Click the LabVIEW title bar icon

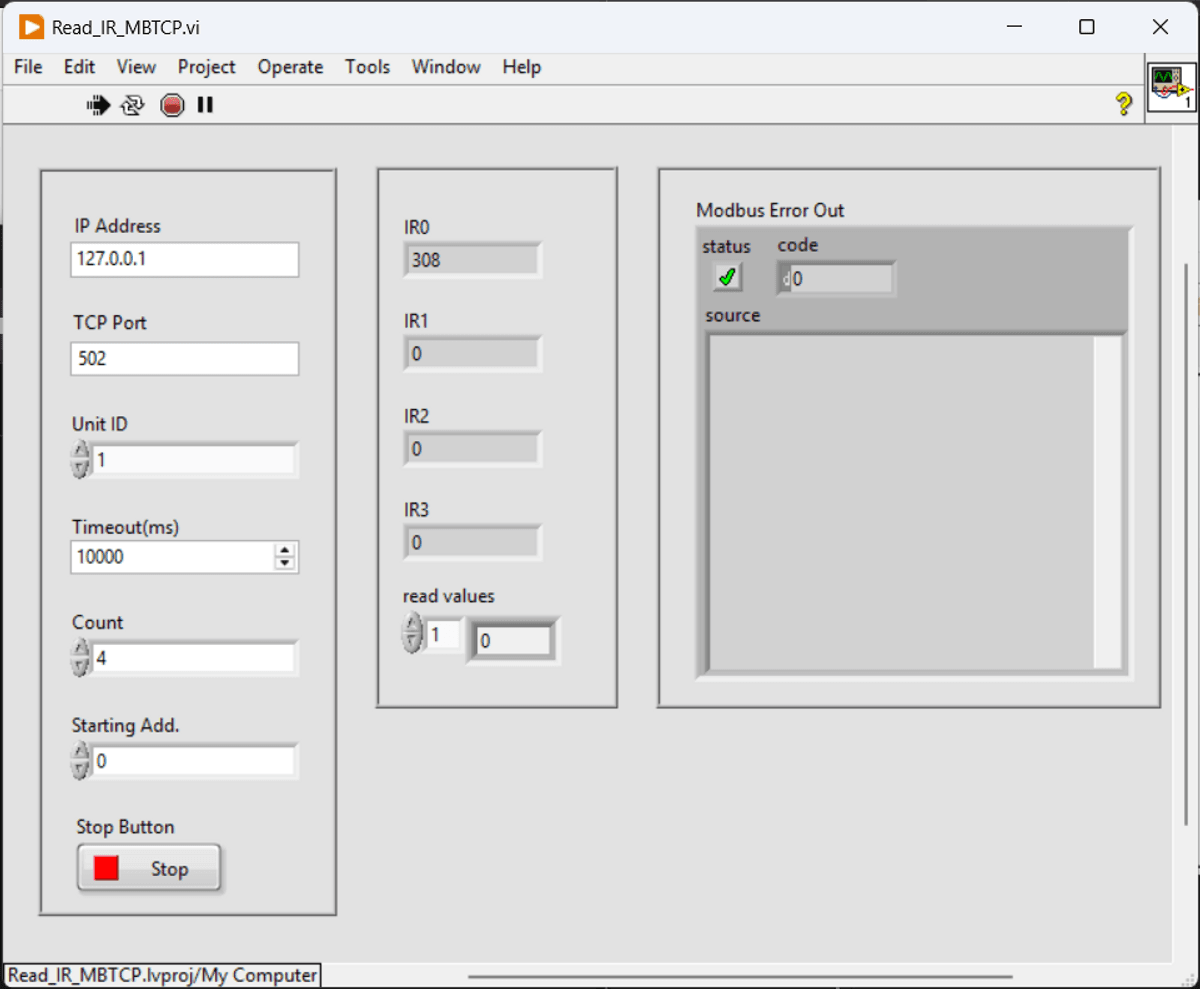click(31, 27)
